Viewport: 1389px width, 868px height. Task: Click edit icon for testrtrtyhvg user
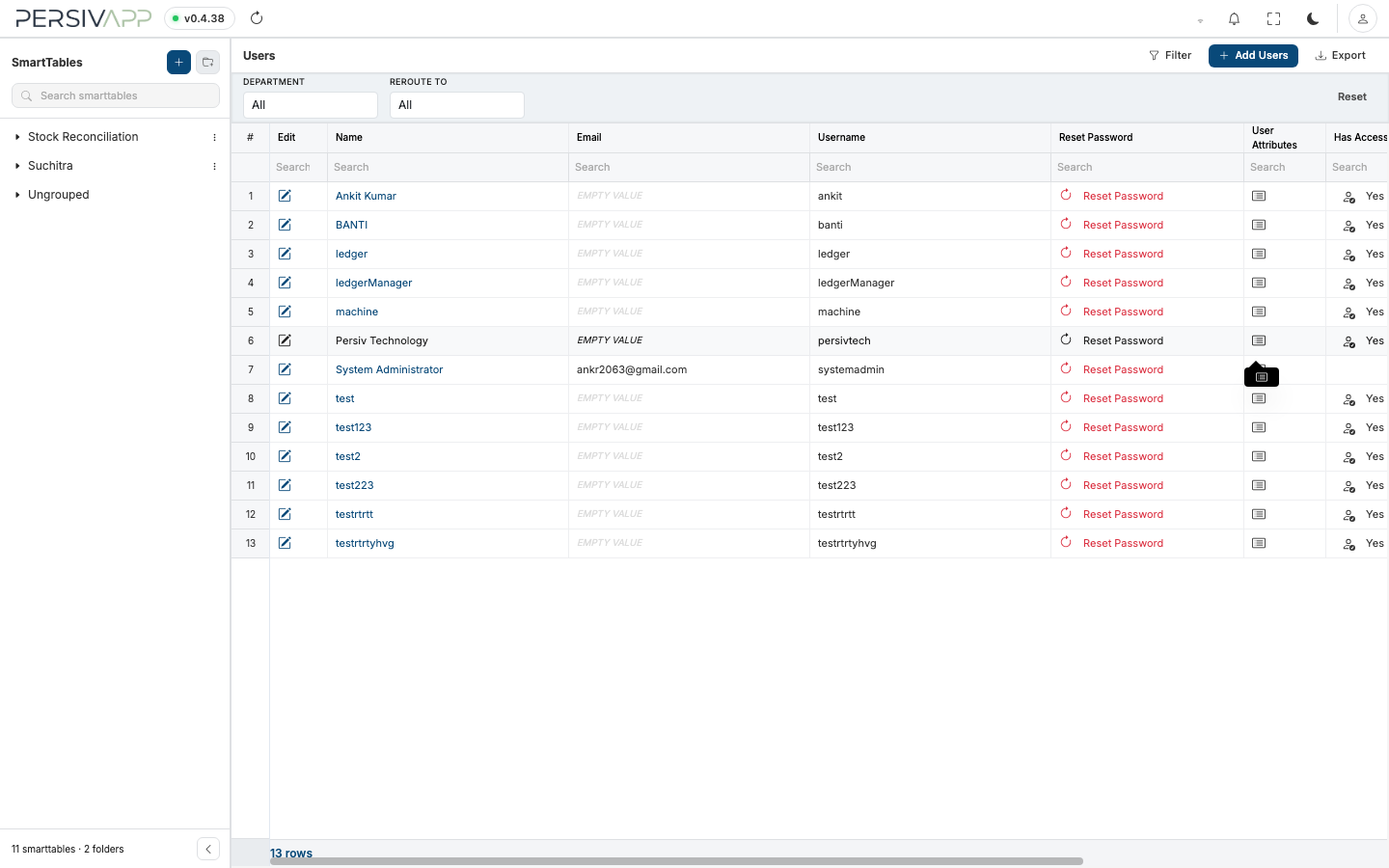coord(285,543)
